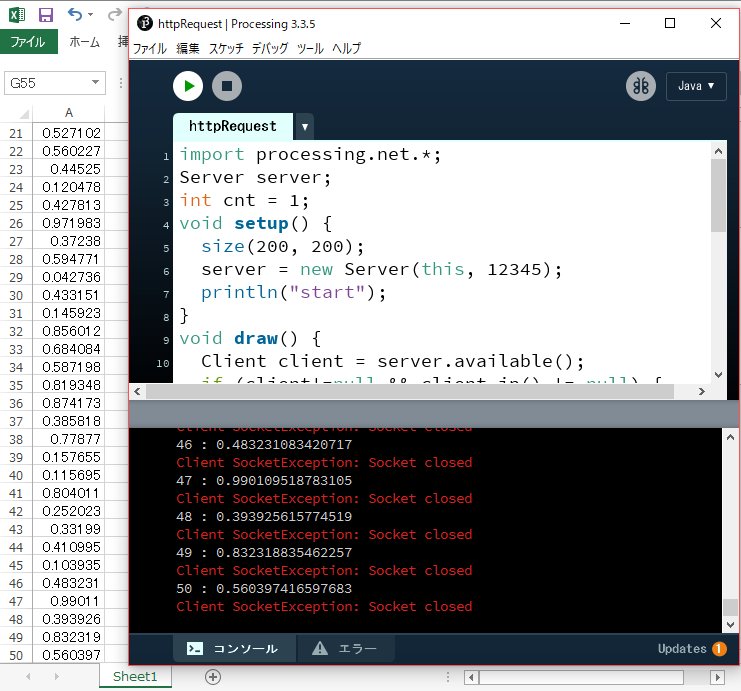Click the Excel save icon
The height and width of the screenshot is (691, 741).
pyautogui.click(x=45, y=15)
